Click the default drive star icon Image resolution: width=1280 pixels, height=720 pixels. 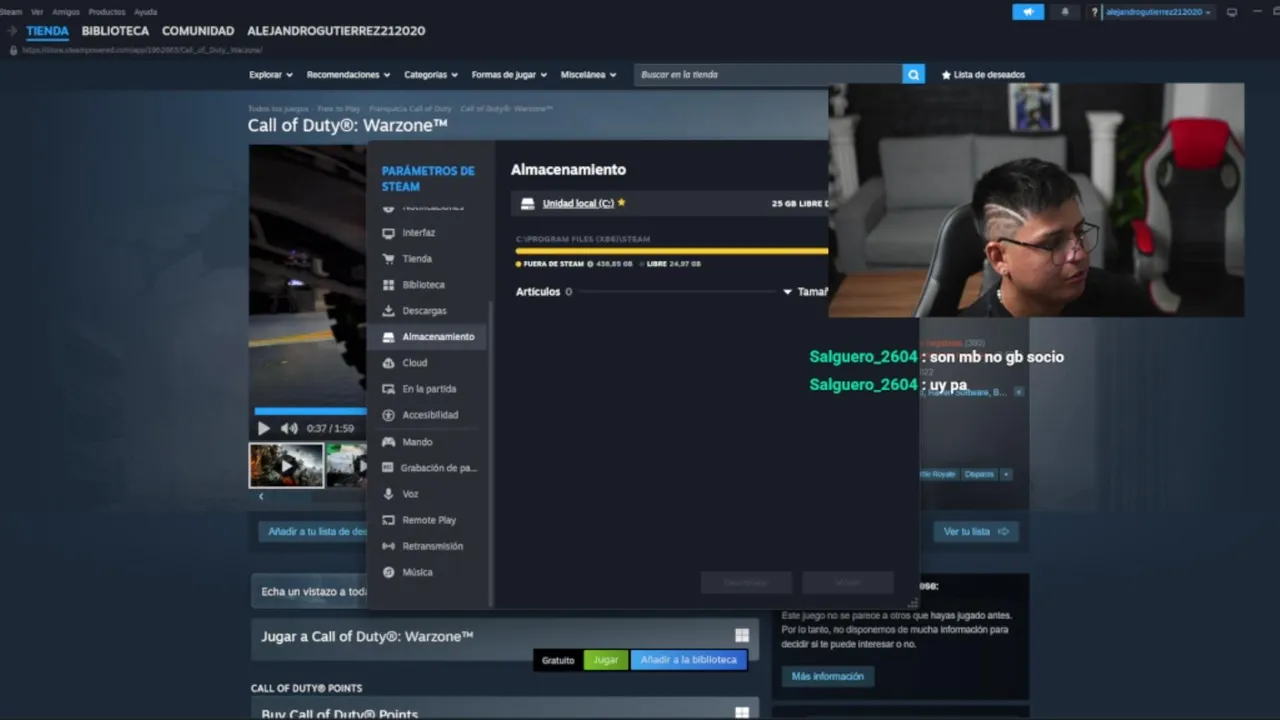[x=621, y=202]
